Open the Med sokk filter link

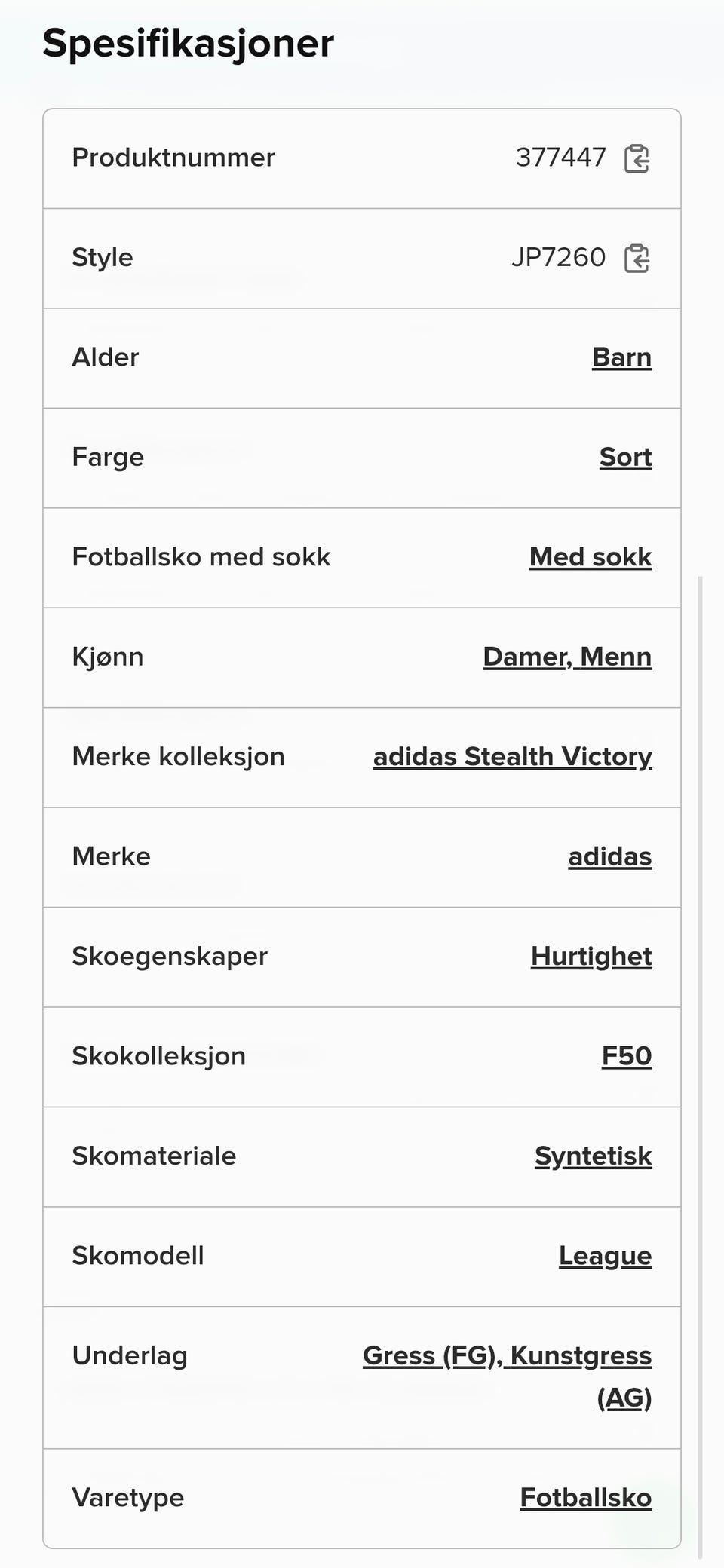click(x=591, y=557)
